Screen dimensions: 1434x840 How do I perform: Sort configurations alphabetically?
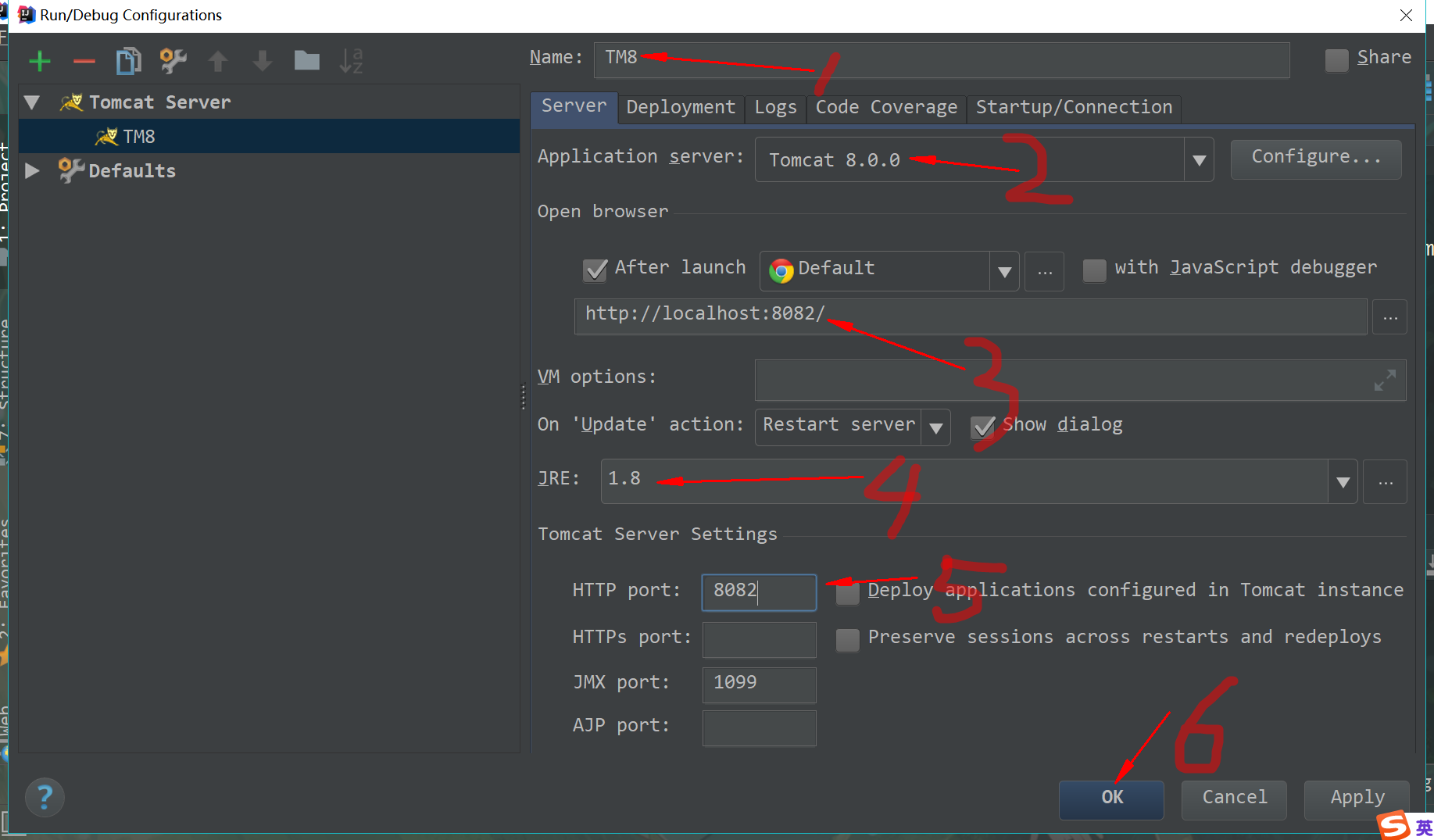(351, 61)
